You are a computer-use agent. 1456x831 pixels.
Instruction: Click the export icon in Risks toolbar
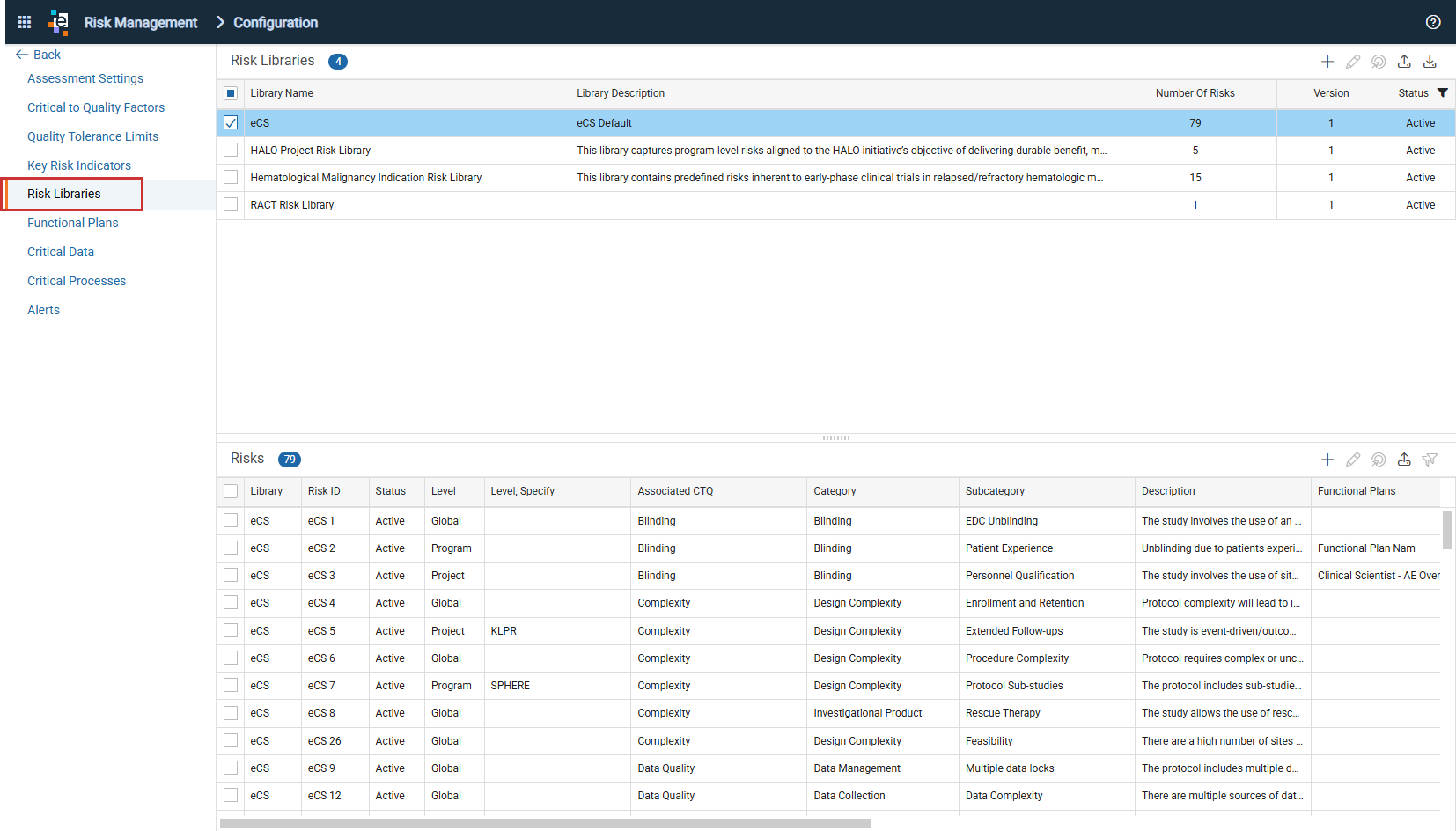[x=1404, y=460]
